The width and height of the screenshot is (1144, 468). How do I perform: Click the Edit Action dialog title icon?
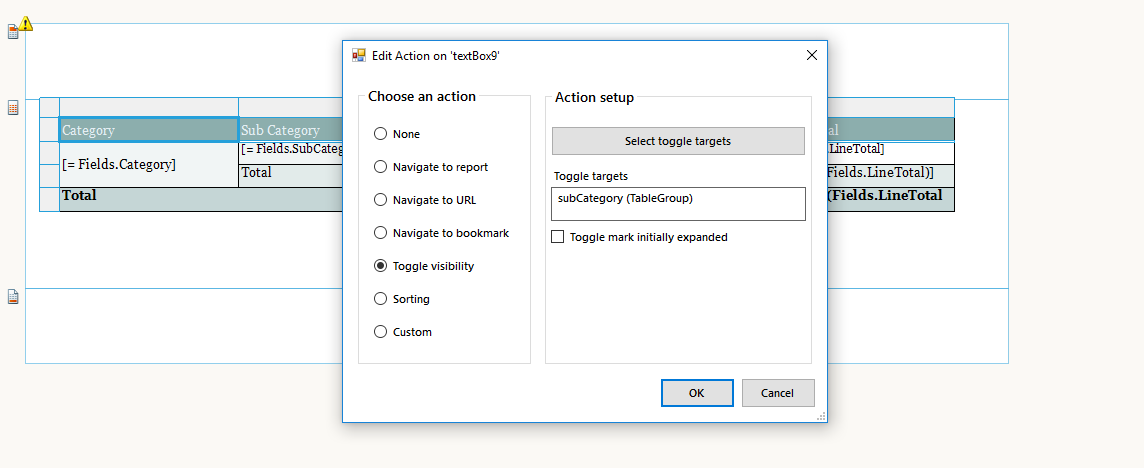(359, 56)
